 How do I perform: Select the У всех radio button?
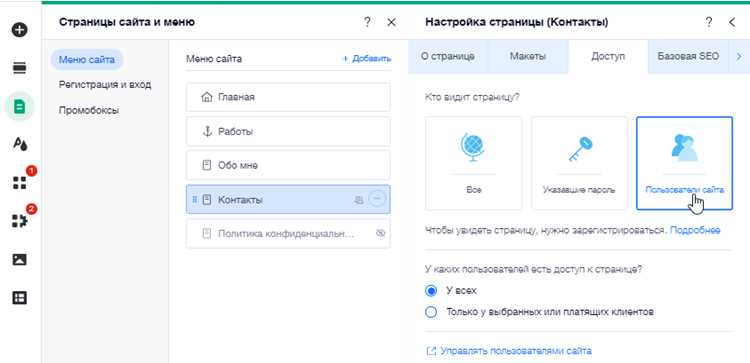coord(431,290)
